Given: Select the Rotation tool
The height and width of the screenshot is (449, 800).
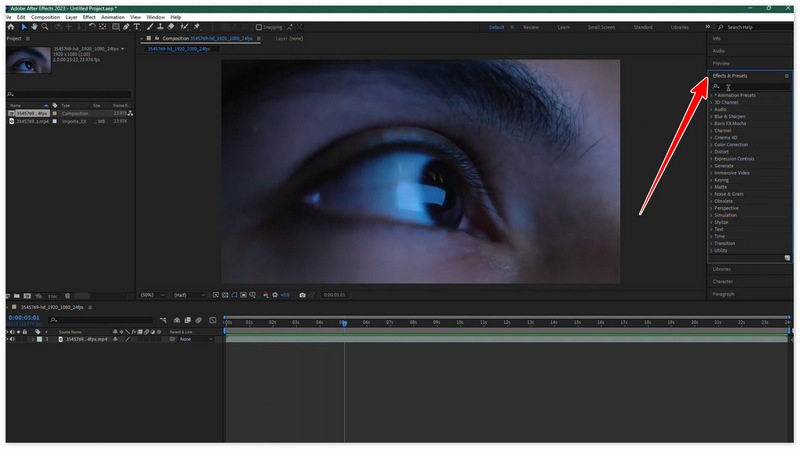Looking at the screenshot, I should (92, 27).
